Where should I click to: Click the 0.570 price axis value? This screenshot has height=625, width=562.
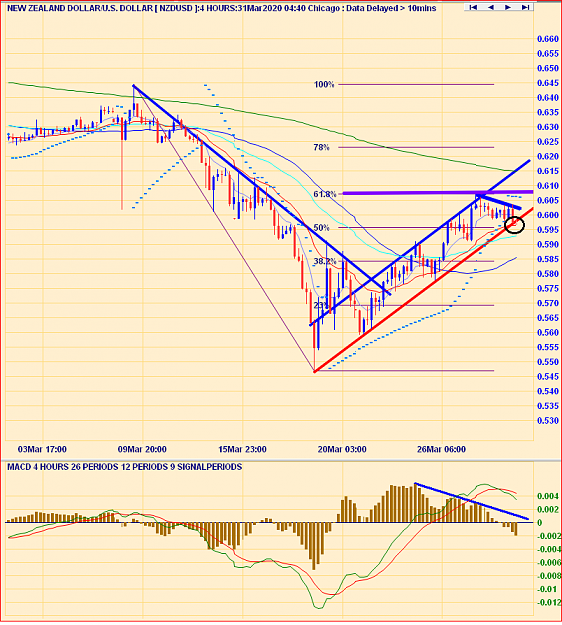[x=548, y=303]
